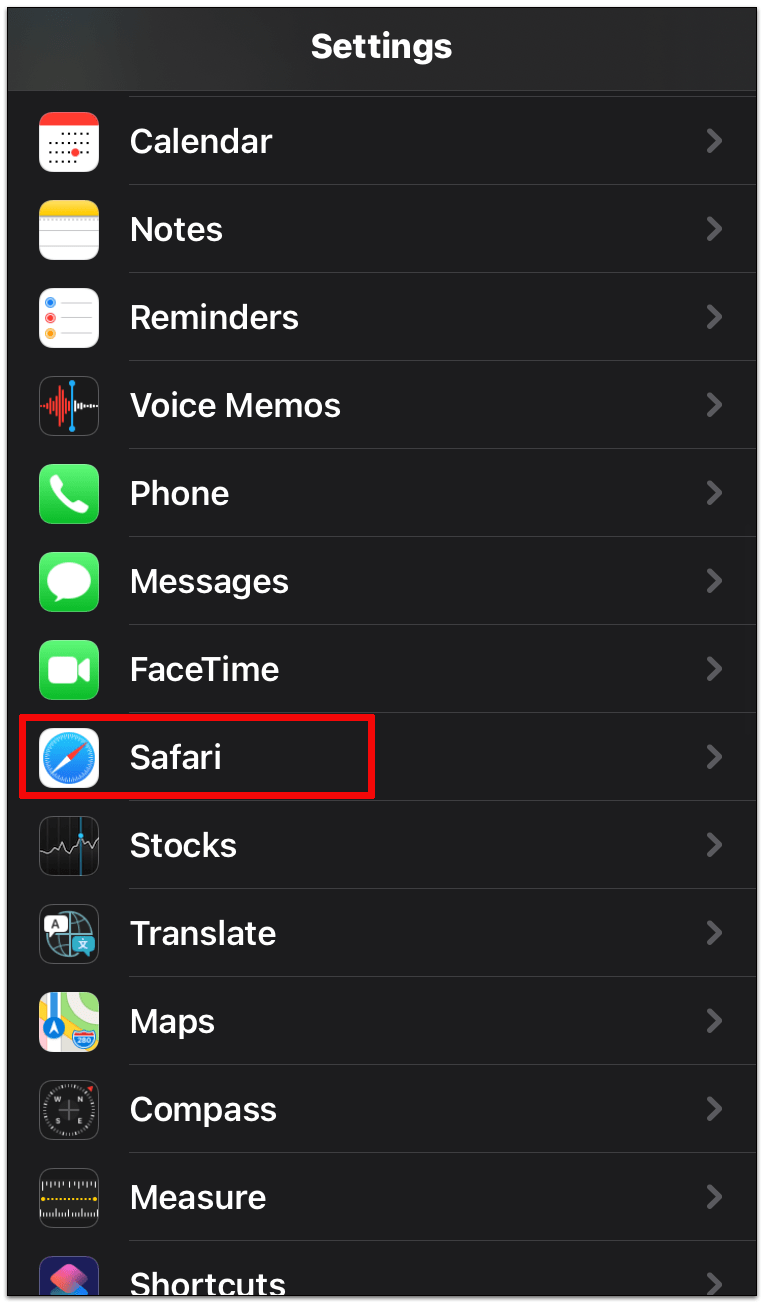765x1304 pixels.
Task: Tap the Translate globe icon
Action: pyautogui.click(x=69, y=933)
